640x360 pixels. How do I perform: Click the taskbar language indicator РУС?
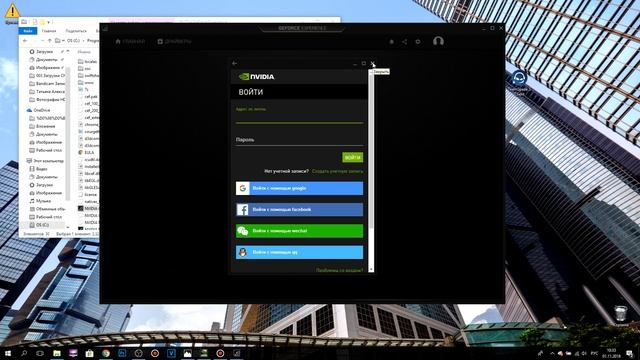[594, 353]
